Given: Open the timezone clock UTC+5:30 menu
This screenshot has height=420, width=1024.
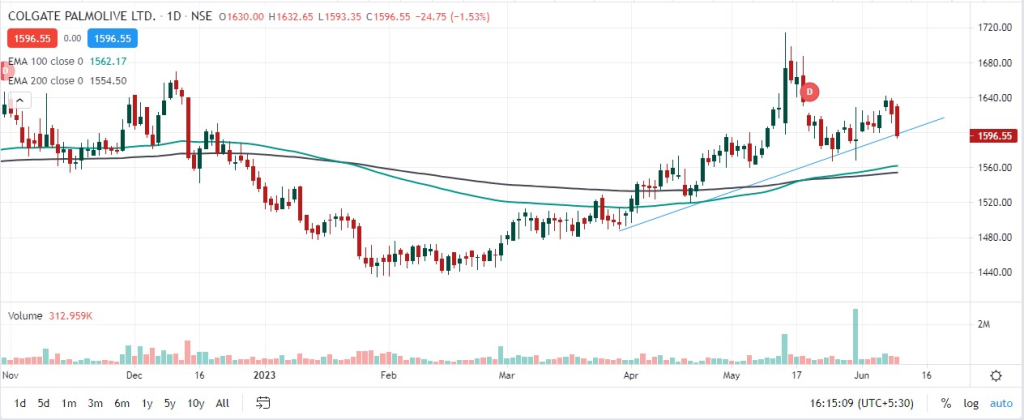Looking at the screenshot, I should [868, 403].
